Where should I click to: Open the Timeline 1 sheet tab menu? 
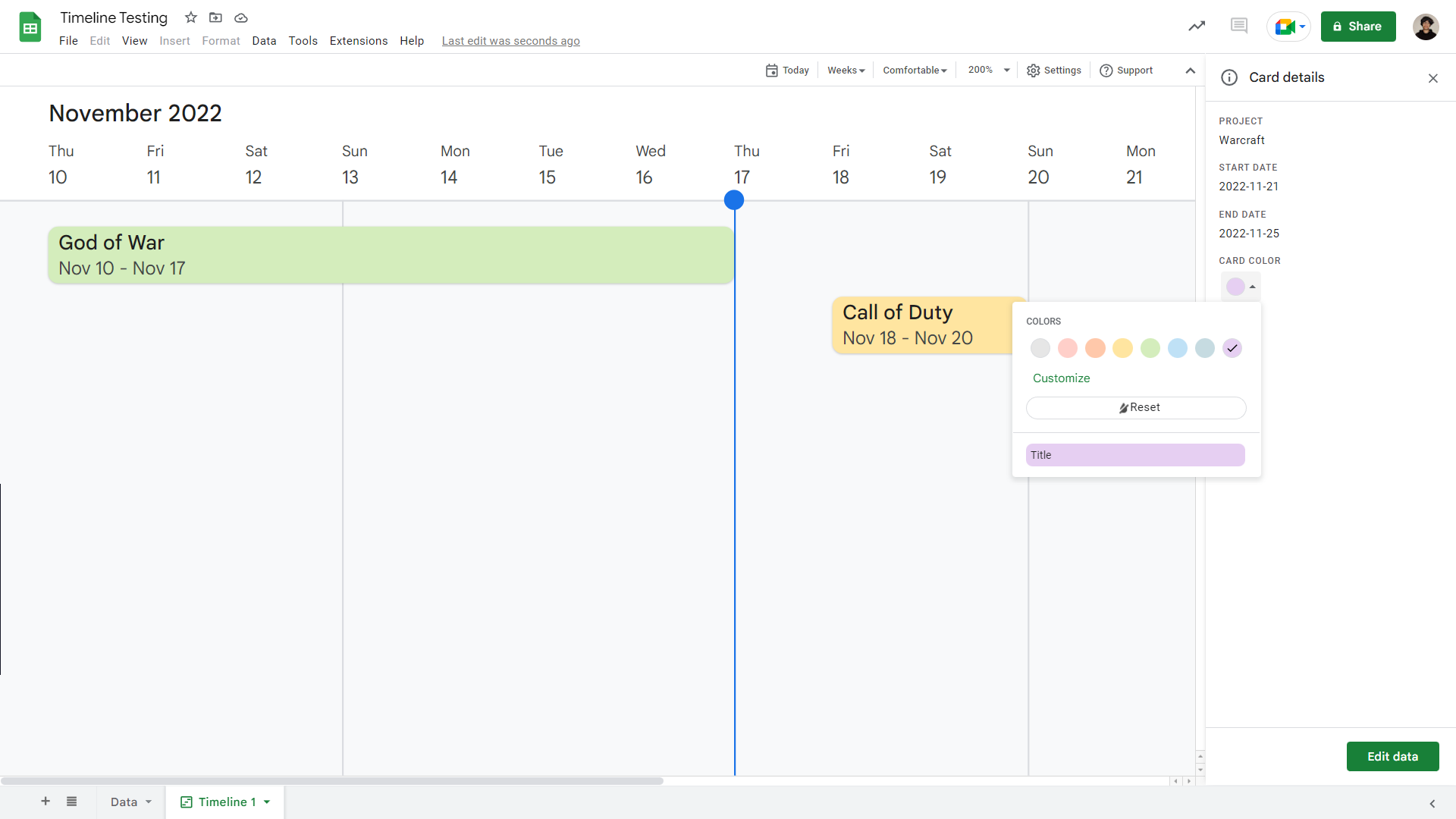click(265, 802)
